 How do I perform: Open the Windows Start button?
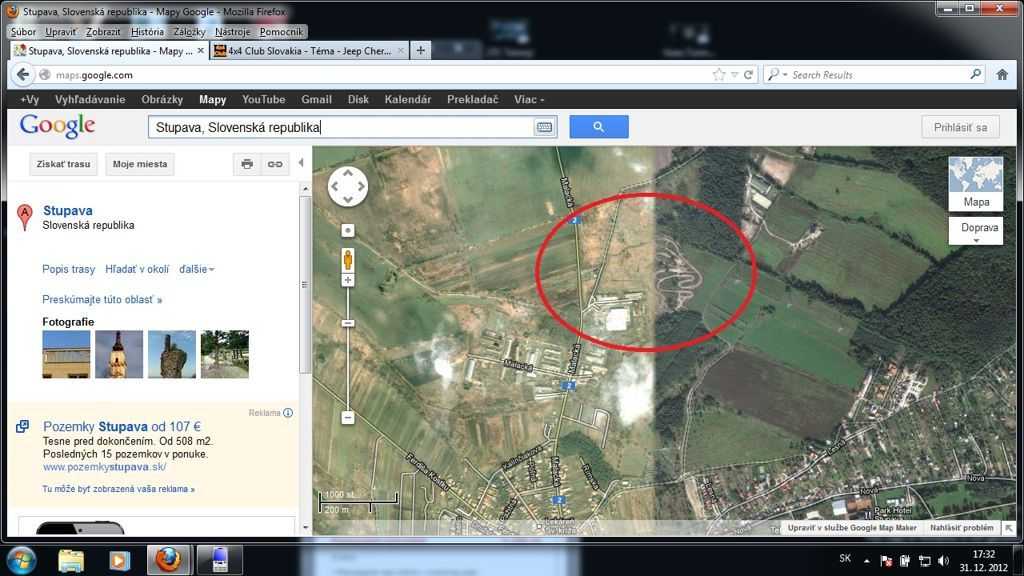click(x=22, y=560)
